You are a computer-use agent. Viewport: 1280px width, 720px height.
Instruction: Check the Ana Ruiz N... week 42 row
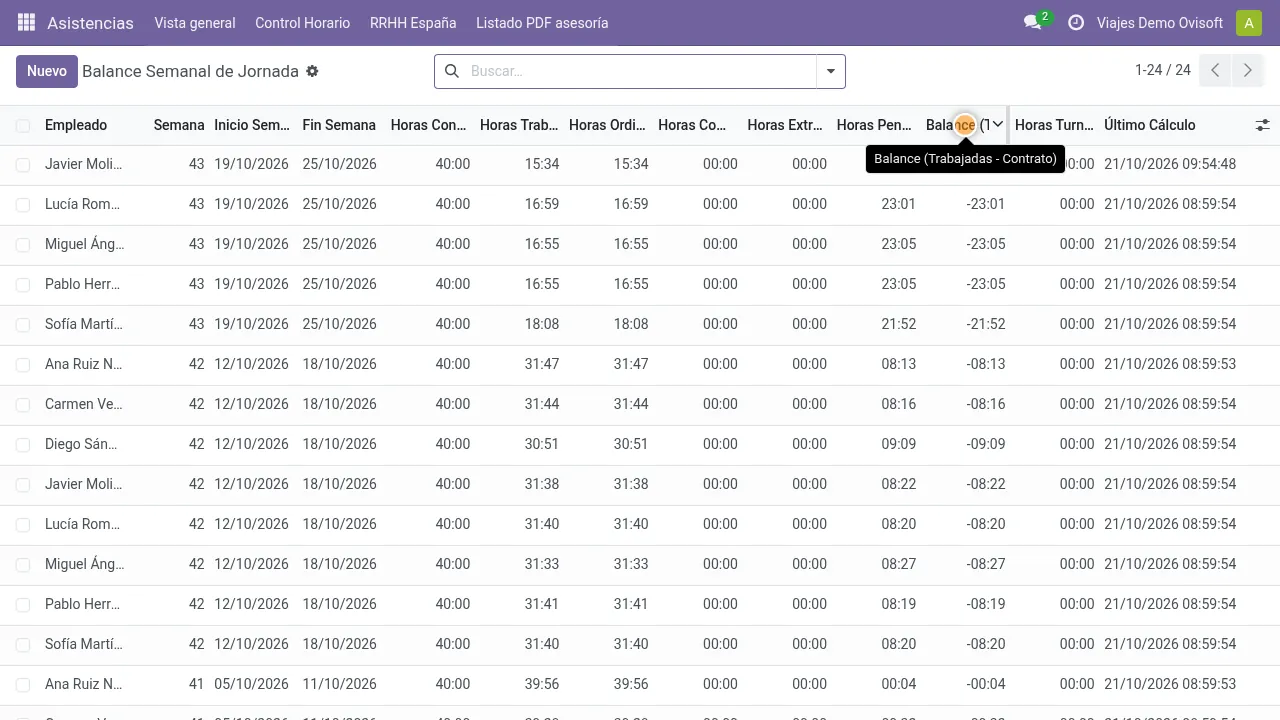(23, 364)
